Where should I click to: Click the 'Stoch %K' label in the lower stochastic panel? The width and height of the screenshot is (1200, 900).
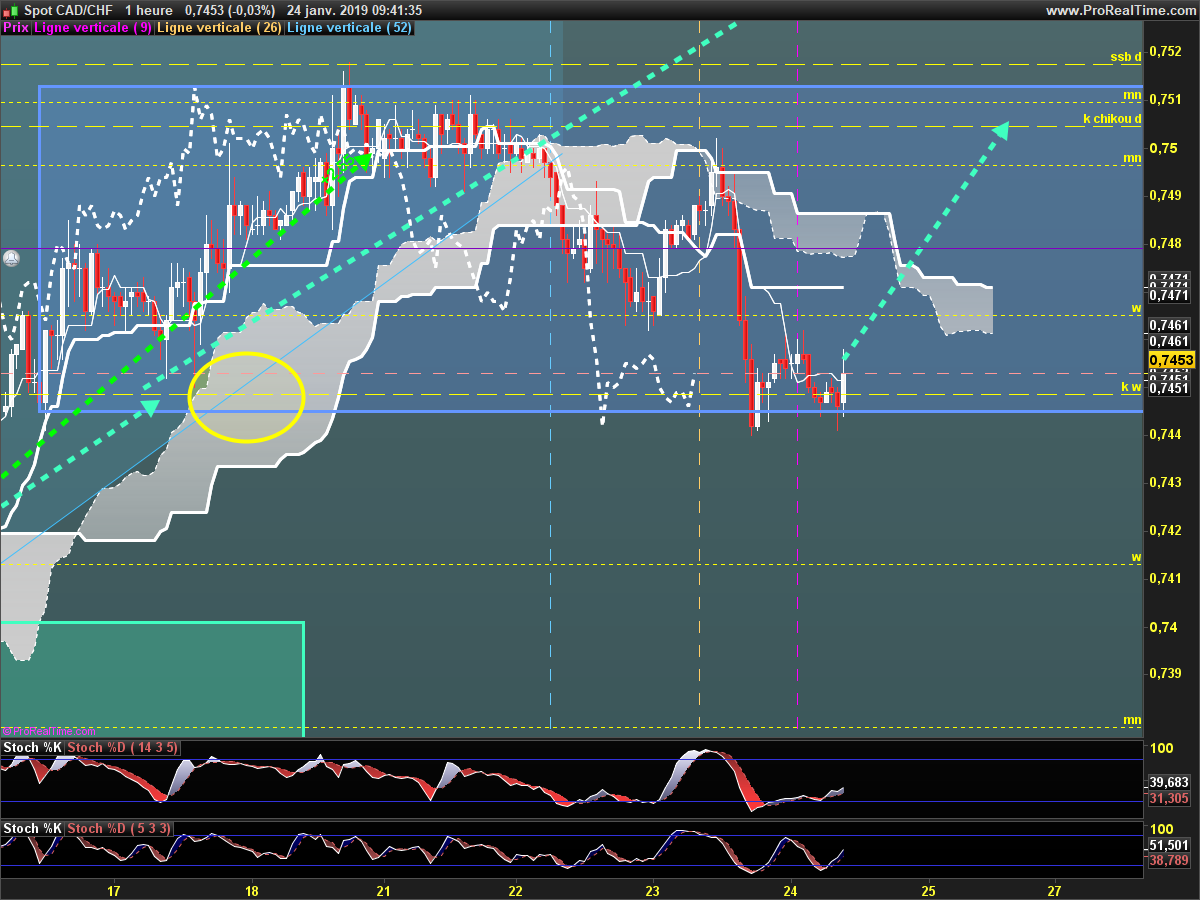[33, 828]
